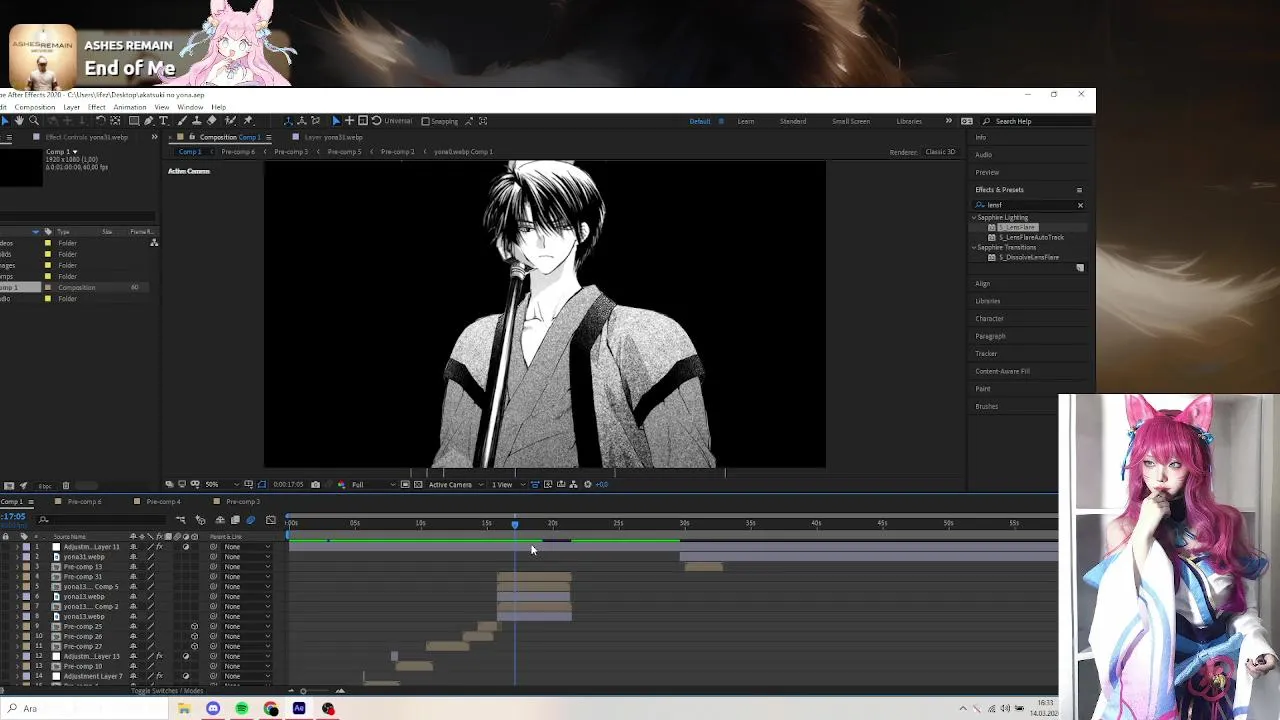Click the exposure value +0.0 in viewer
1280x720 pixels.
[x=602, y=485]
